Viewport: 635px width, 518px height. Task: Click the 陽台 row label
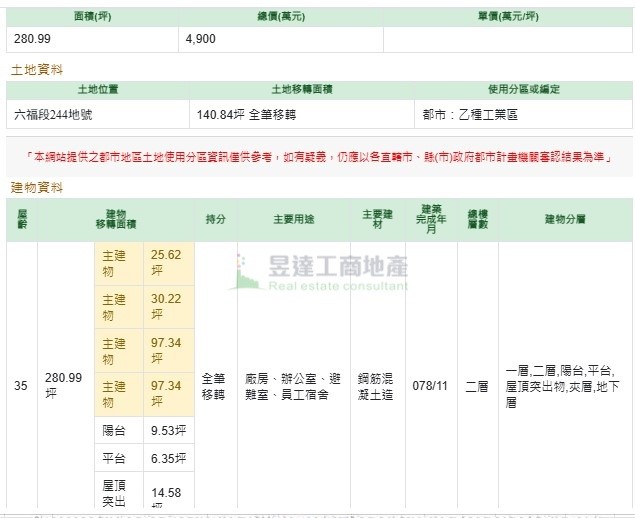click(114, 431)
